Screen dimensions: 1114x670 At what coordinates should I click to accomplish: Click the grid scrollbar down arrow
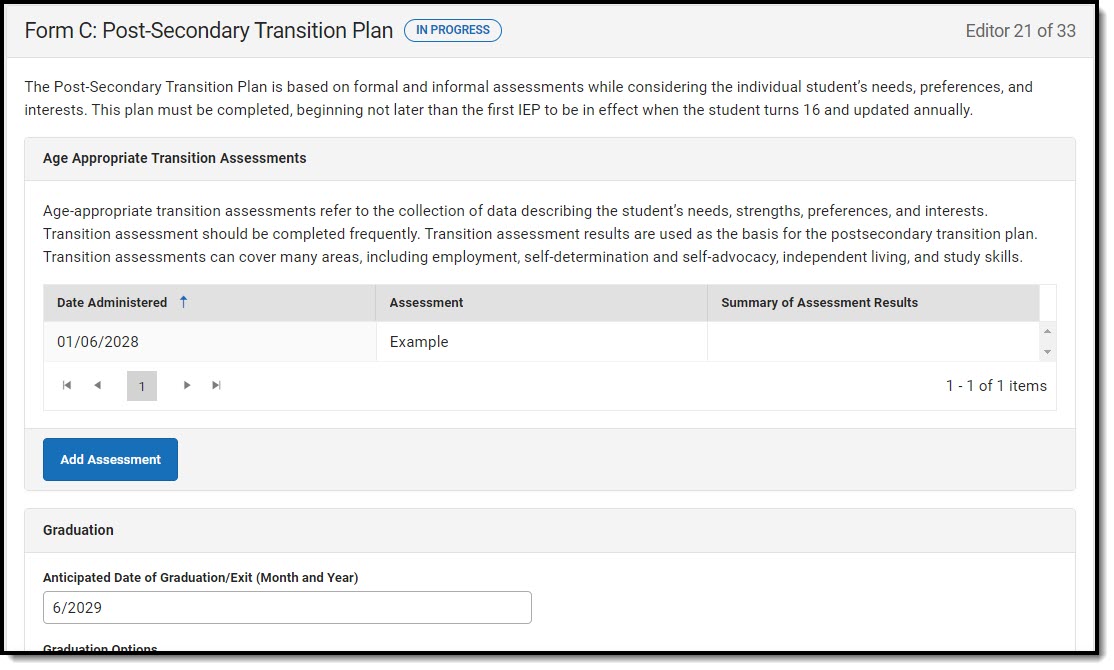pyautogui.click(x=1047, y=352)
